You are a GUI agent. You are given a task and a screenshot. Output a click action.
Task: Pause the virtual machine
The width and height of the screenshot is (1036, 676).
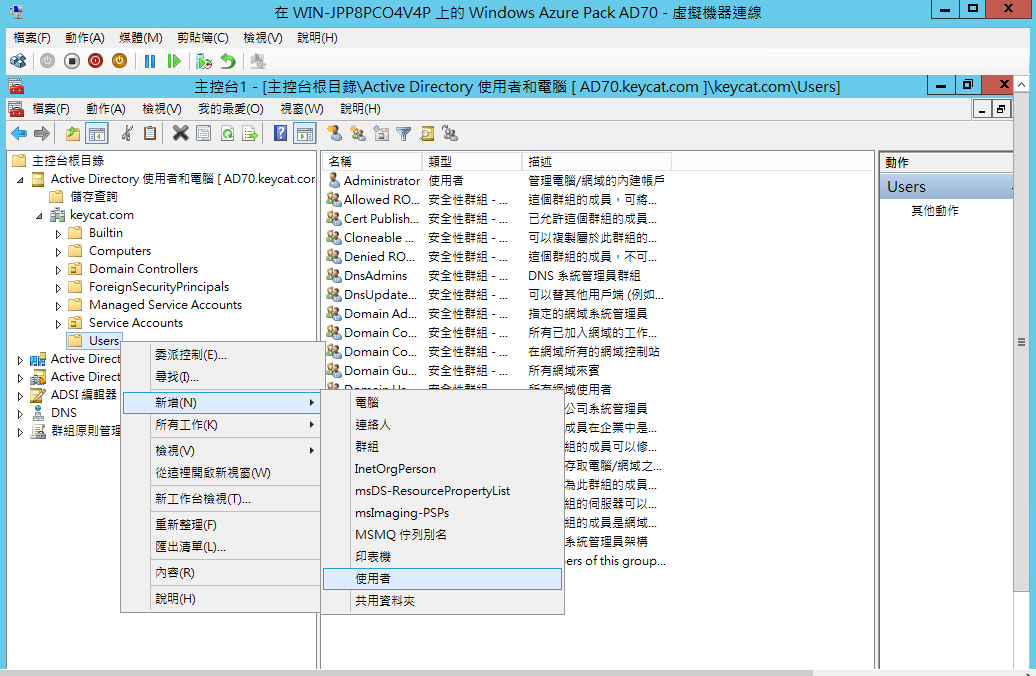pos(150,61)
